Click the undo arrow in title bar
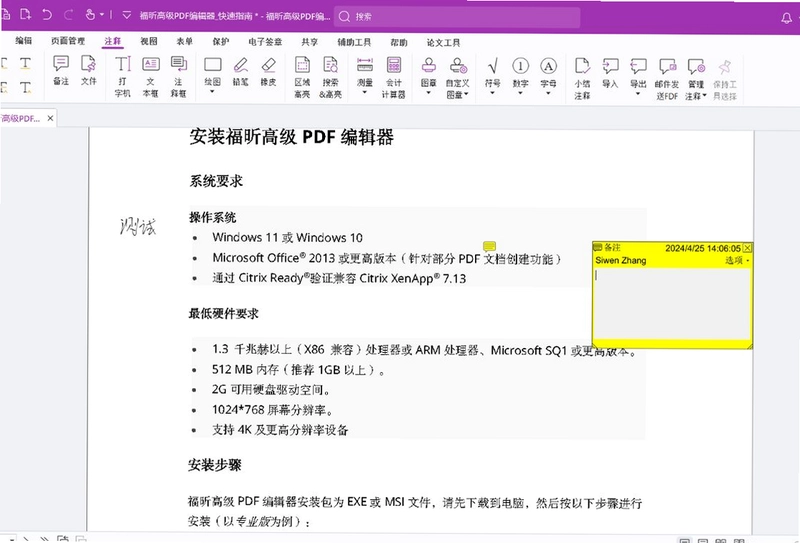Viewport: 800px width, 543px height. (46, 15)
